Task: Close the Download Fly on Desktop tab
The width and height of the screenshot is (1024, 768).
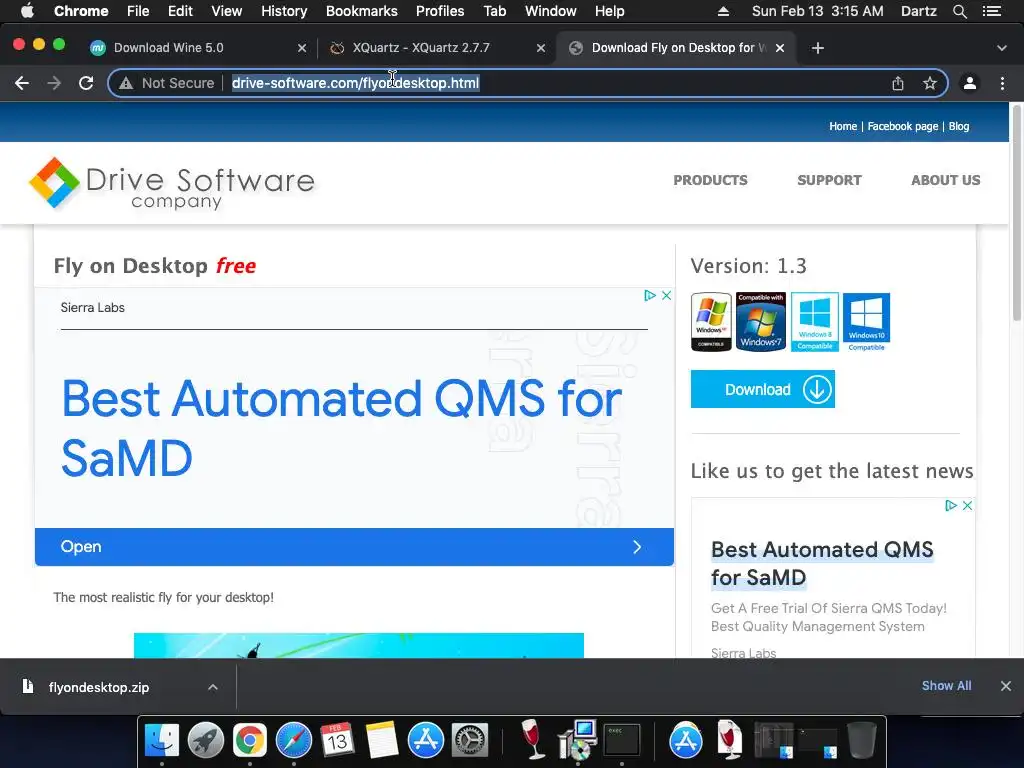Action: click(780, 48)
